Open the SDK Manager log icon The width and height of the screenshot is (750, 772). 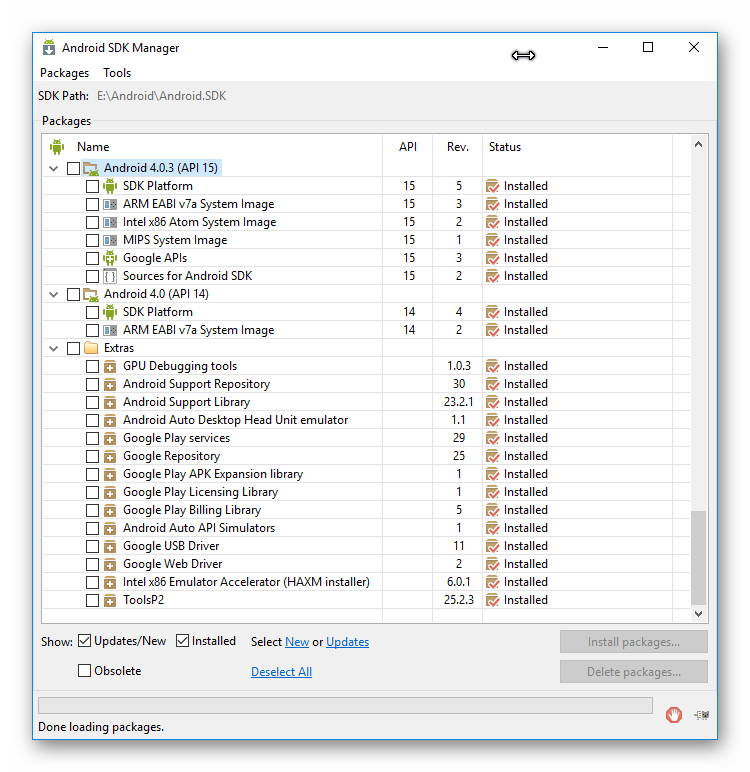[x=701, y=715]
